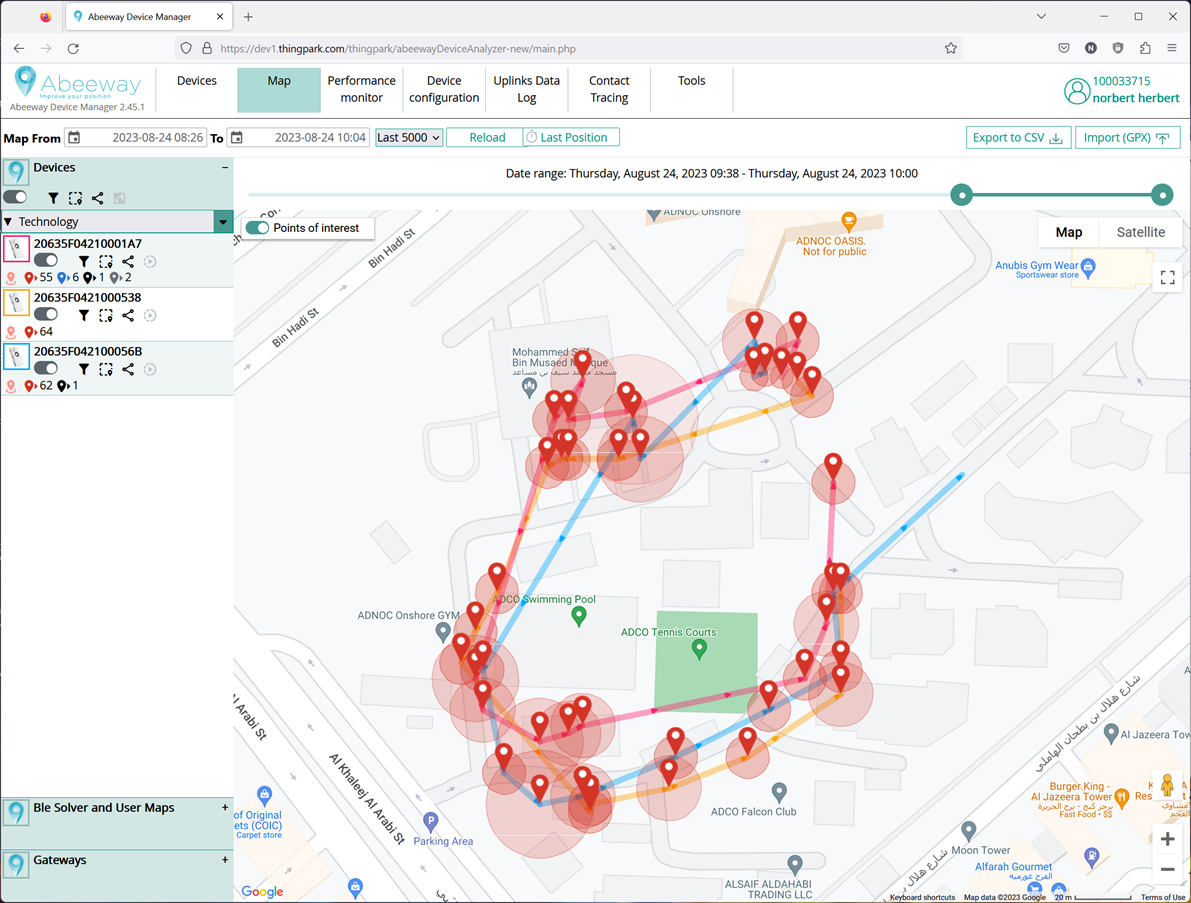This screenshot has width=1191, height=903.
Task: Toggle visibility of device 20635F0421000538
Action: coord(46,314)
